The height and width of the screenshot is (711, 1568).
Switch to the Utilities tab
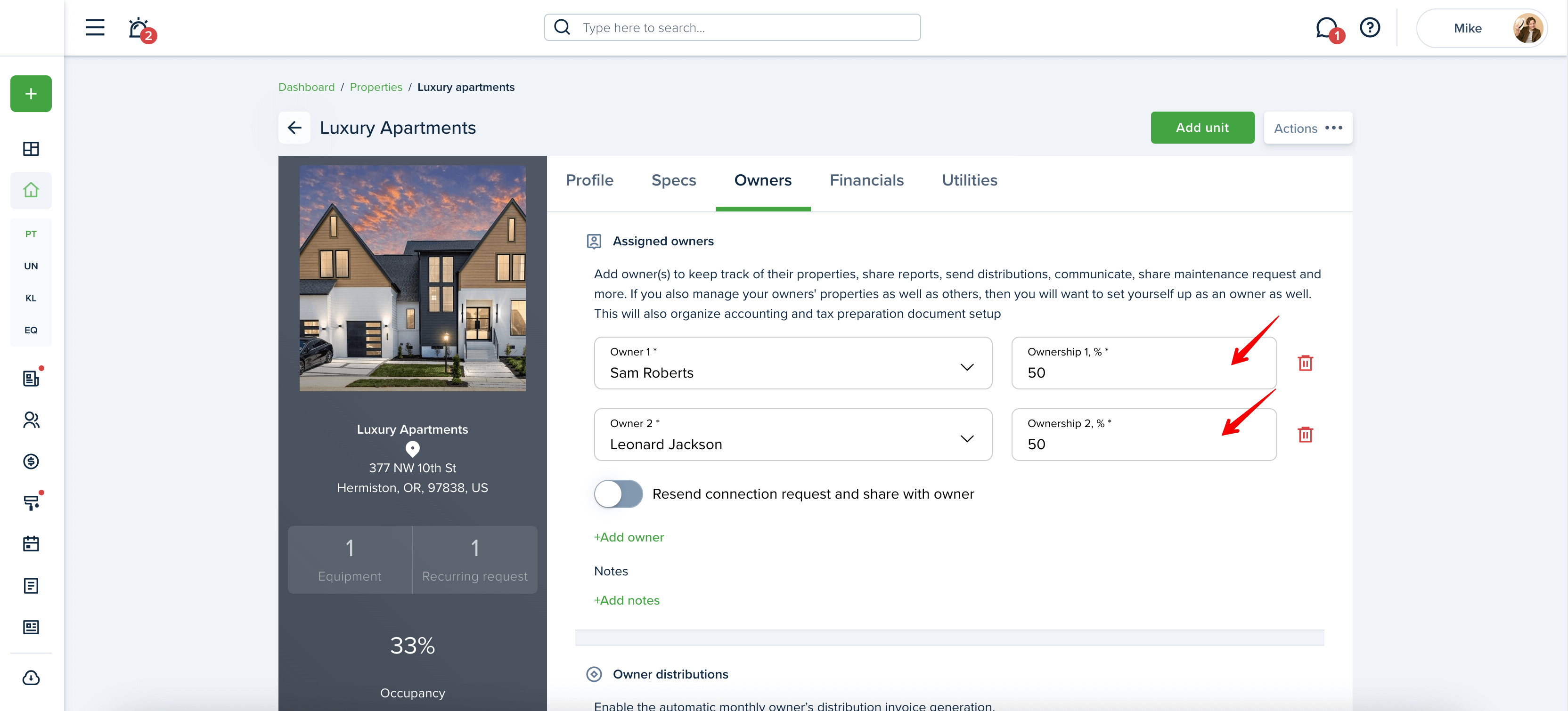pos(969,181)
